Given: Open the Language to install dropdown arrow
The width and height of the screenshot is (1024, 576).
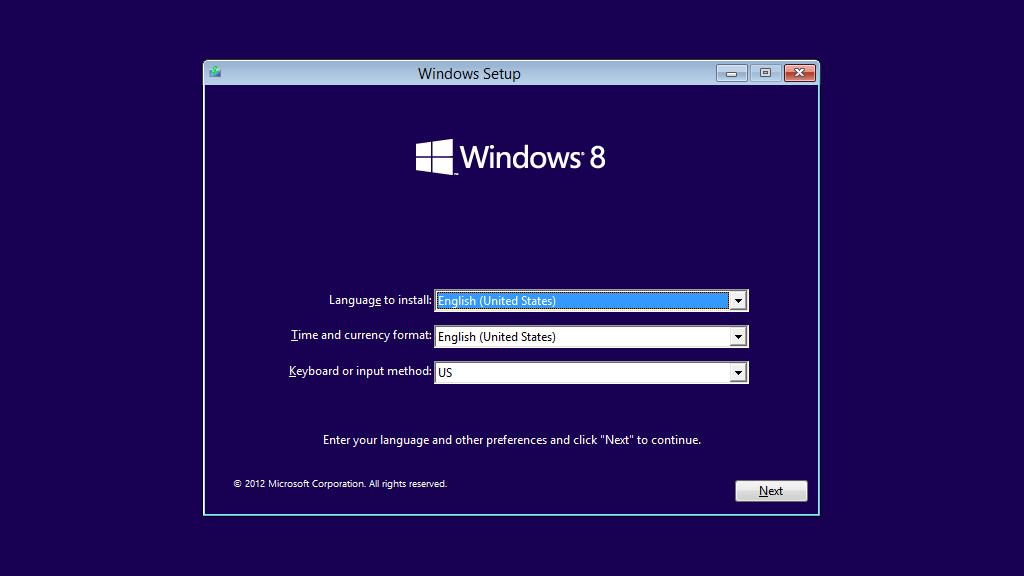Looking at the screenshot, I should [738, 300].
